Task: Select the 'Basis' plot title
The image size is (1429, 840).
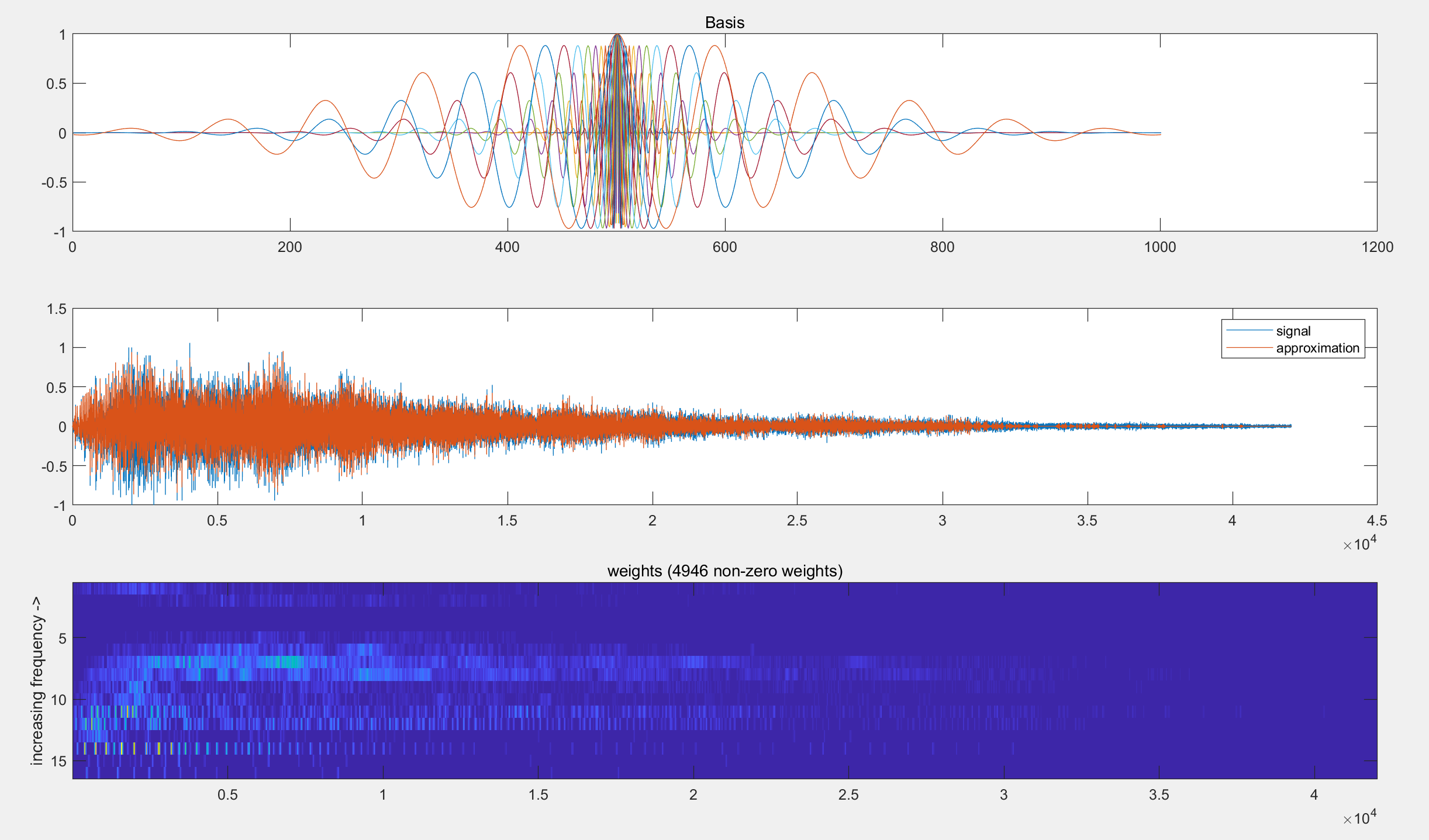Action: (x=724, y=22)
